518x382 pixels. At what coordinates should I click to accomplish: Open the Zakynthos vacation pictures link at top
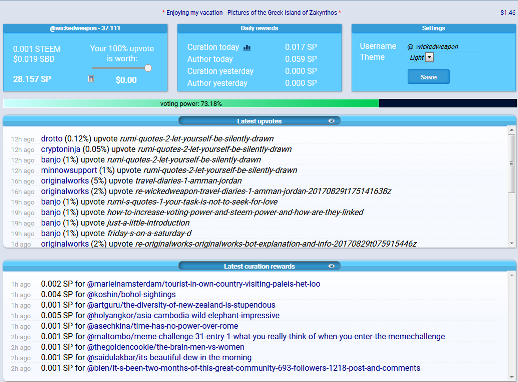252,13
